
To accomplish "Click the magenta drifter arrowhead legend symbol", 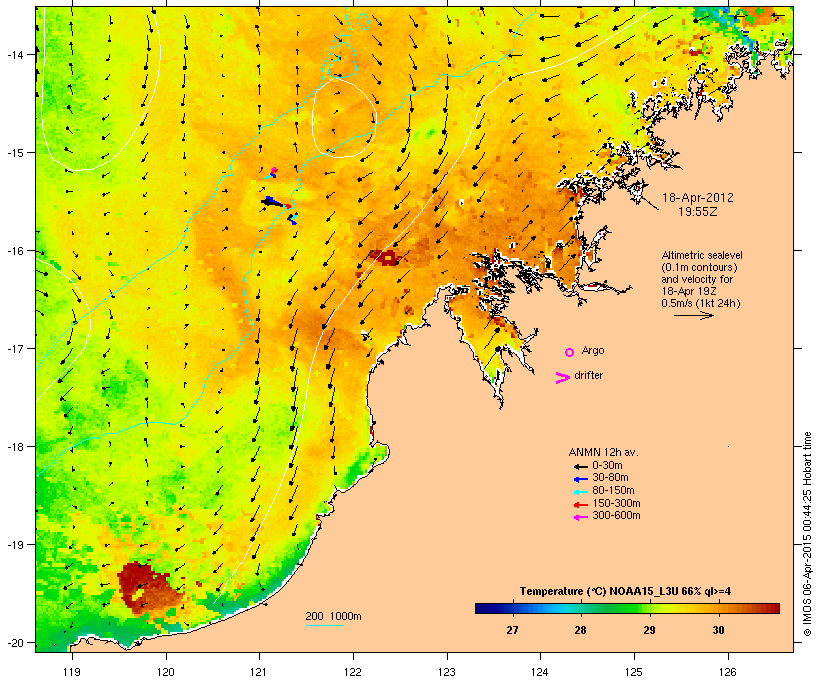I will pyautogui.click(x=562, y=378).
